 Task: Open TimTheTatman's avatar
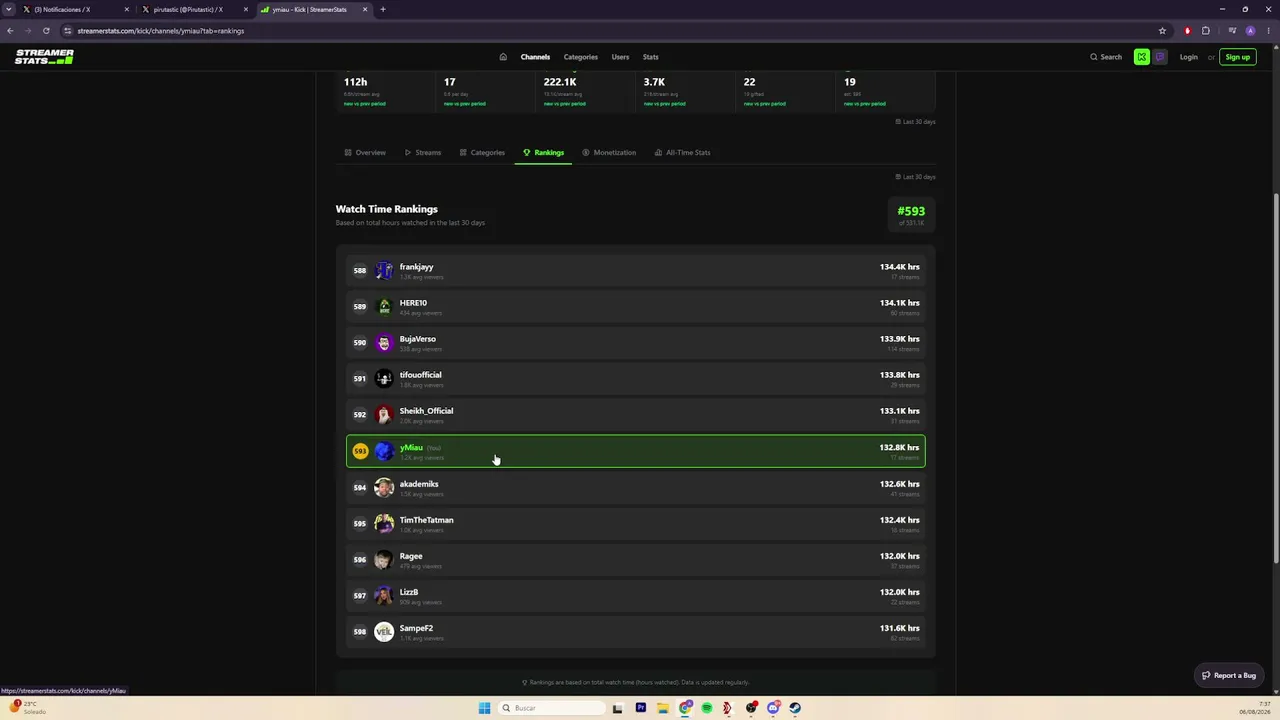coord(384,523)
